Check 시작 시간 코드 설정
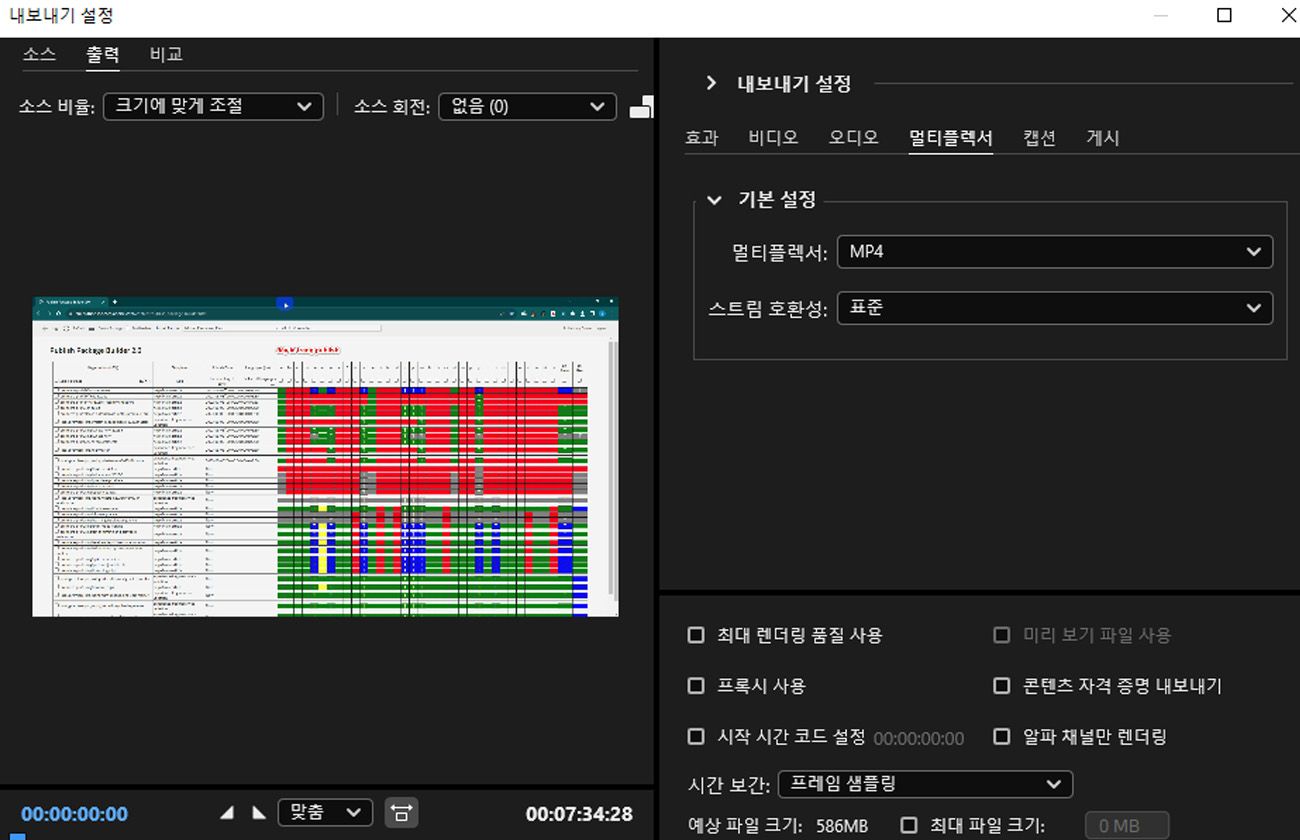1300x840 pixels. [x=696, y=736]
